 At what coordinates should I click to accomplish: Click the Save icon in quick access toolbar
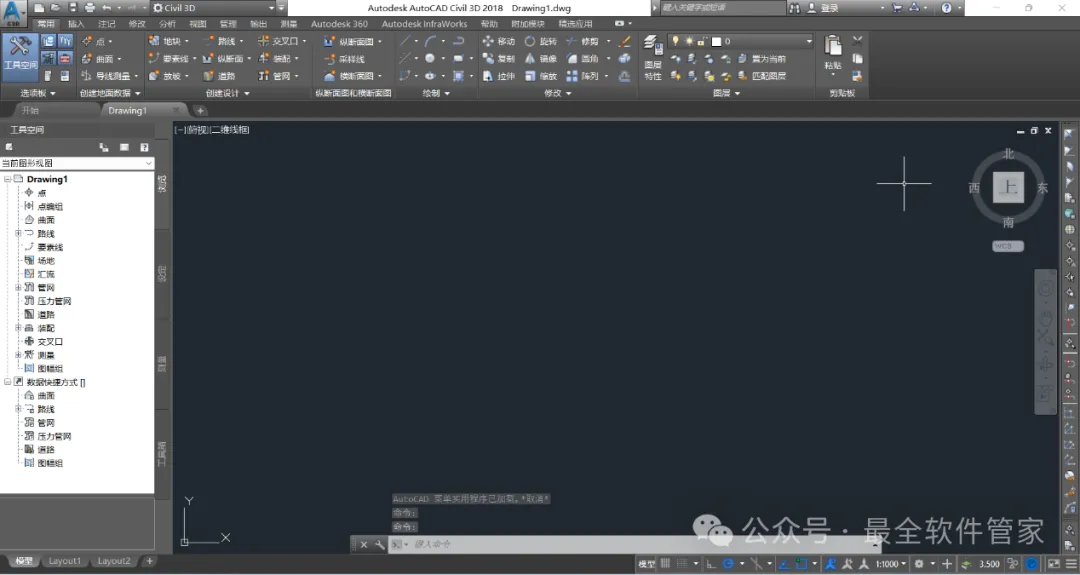(x=72, y=8)
